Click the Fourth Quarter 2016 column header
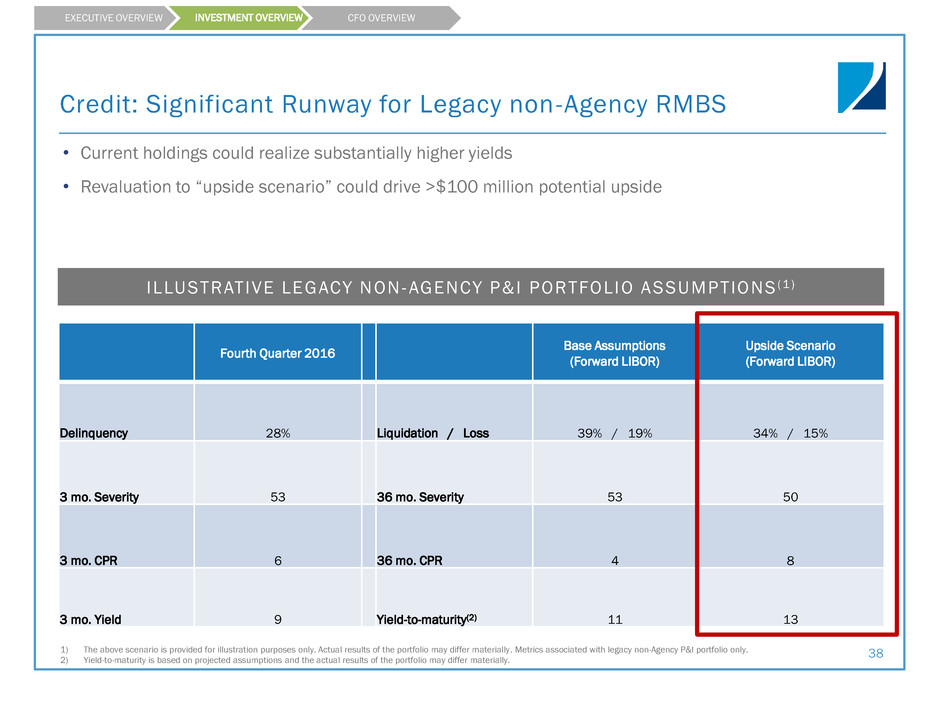The width and height of the screenshot is (940, 705). (276, 353)
